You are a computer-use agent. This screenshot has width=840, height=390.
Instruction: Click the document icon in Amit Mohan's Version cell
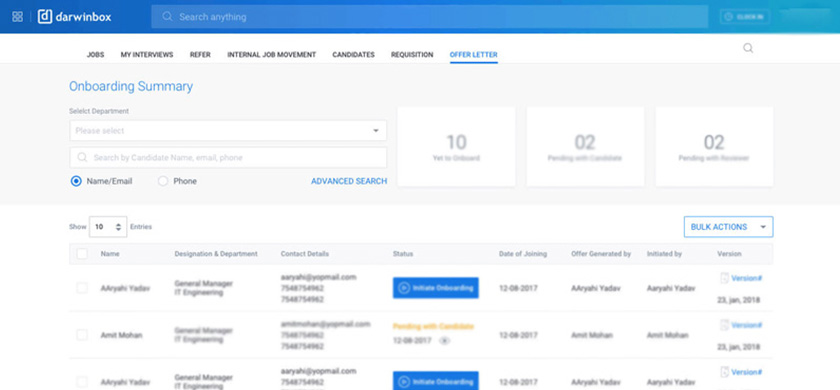(724, 325)
